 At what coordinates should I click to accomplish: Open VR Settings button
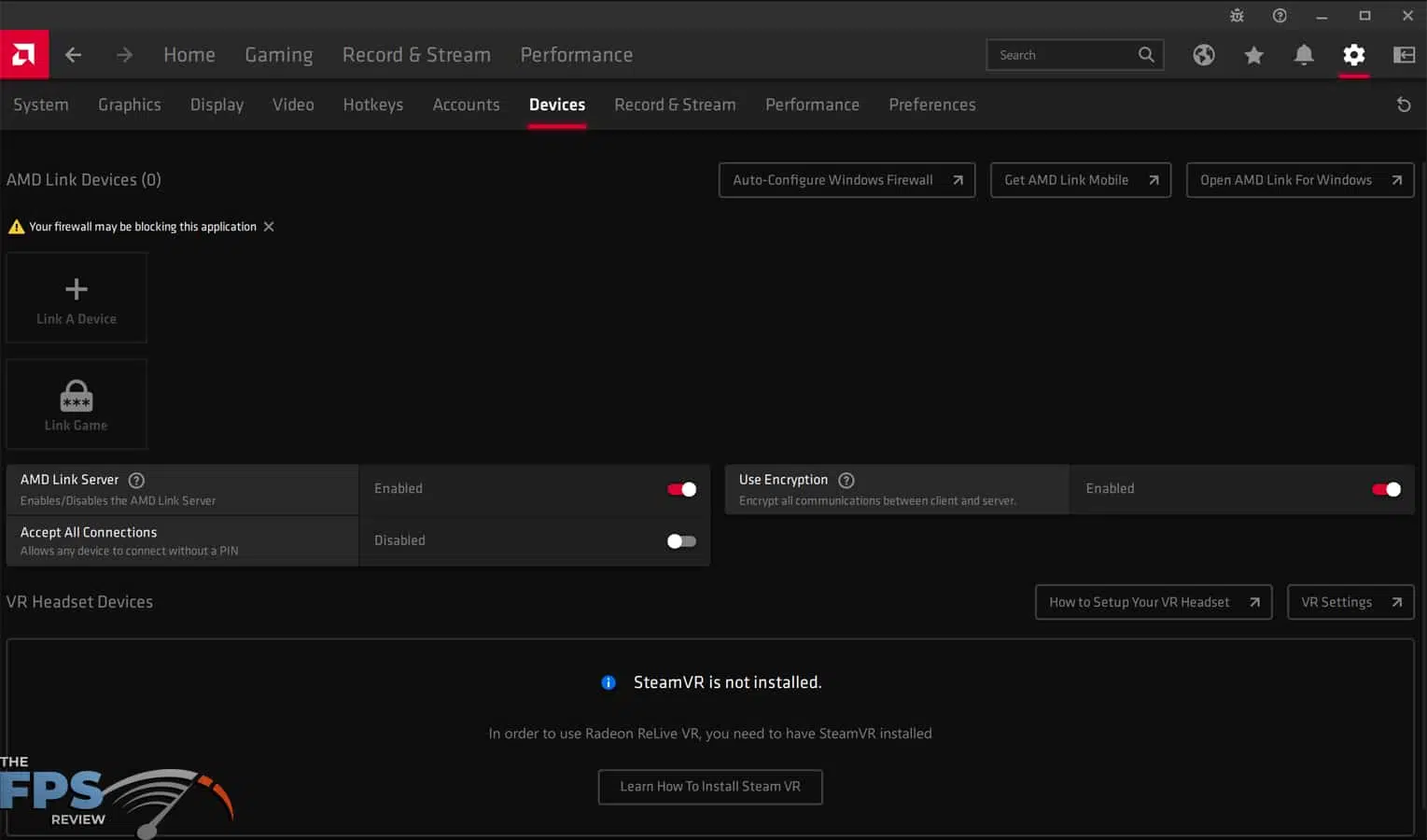pos(1350,602)
